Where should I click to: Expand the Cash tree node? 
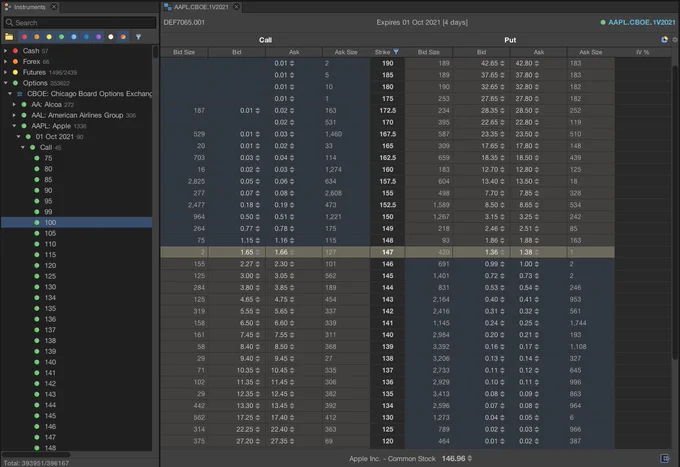(x=6, y=51)
